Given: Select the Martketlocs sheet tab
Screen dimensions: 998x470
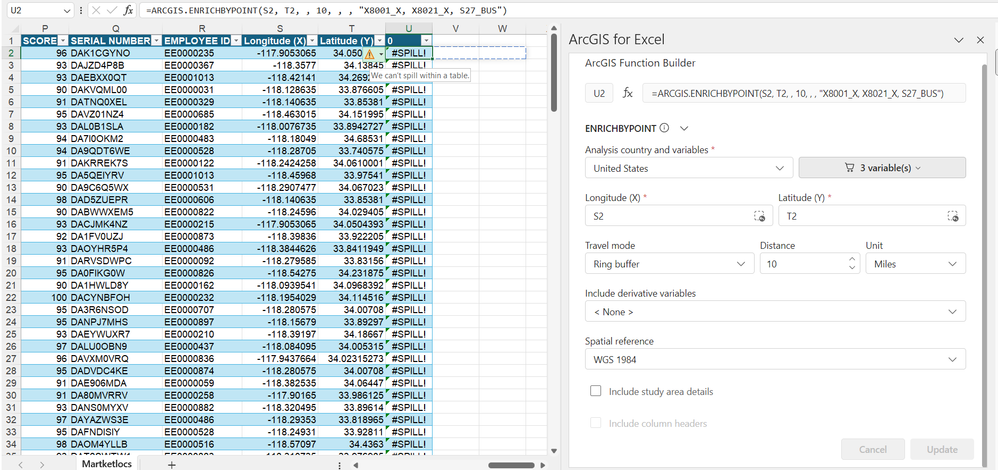Looking at the screenshot, I should pyautogui.click(x=106, y=464).
